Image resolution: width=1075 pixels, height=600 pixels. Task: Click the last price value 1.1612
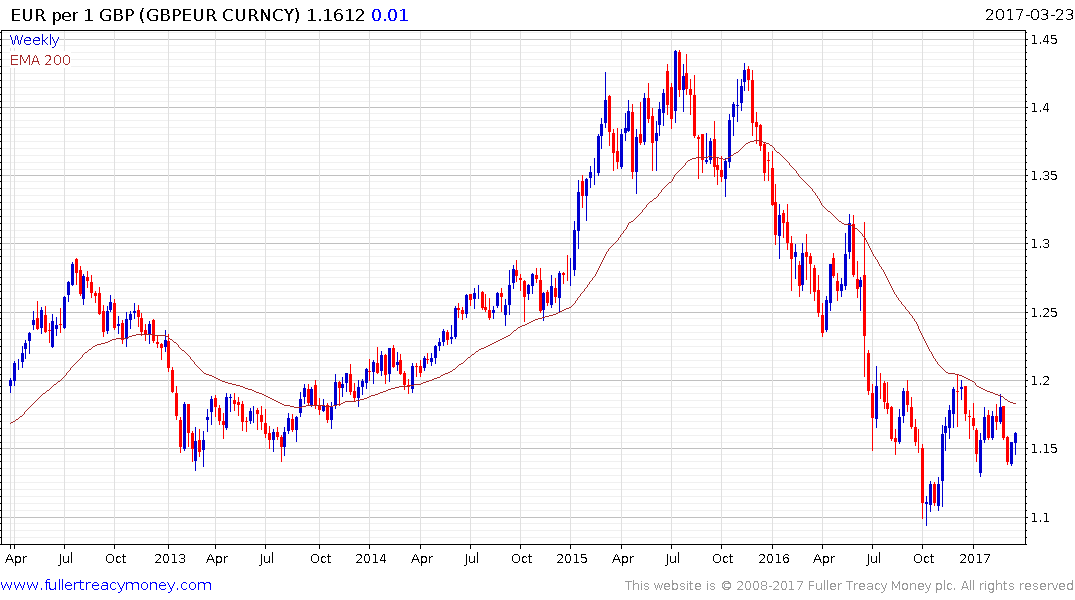tap(335, 15)
